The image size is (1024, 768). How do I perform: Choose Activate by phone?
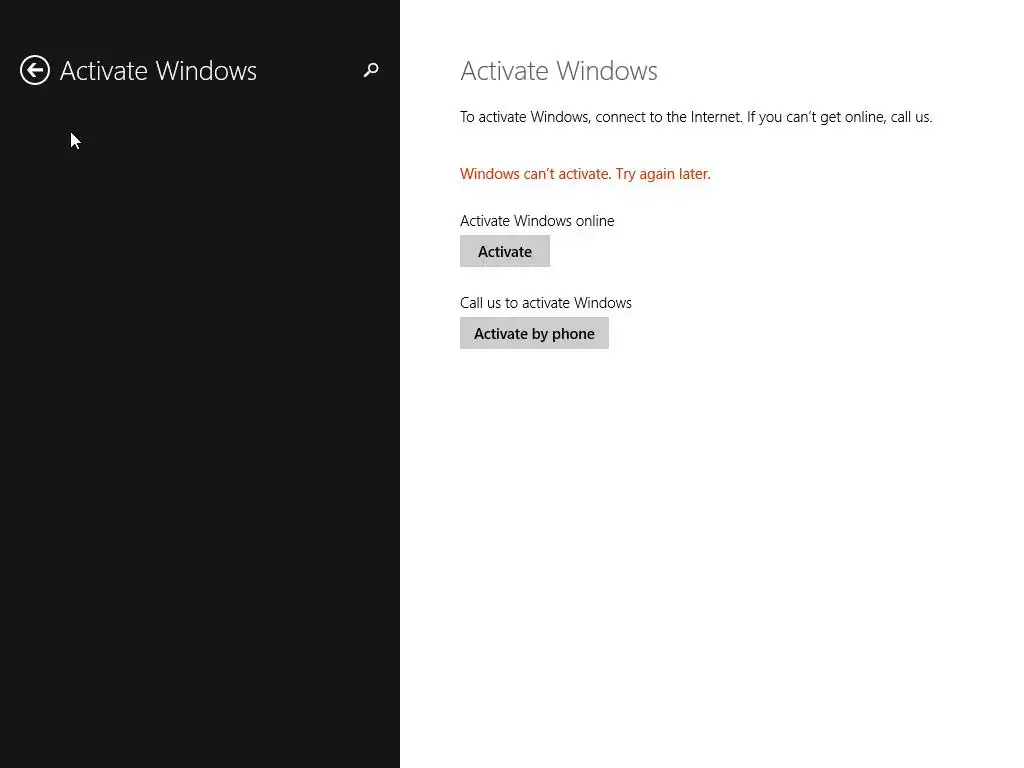[x=534, y=333]
